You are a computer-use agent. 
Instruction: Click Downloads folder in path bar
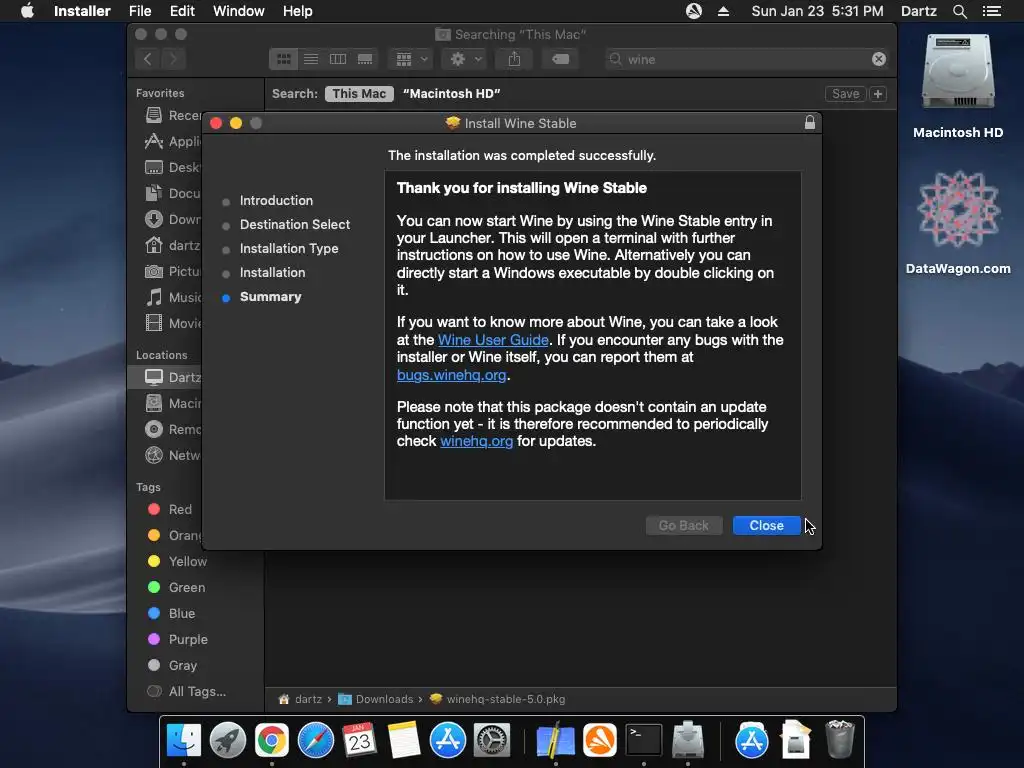pyautogui.click(x=376, y=699)
